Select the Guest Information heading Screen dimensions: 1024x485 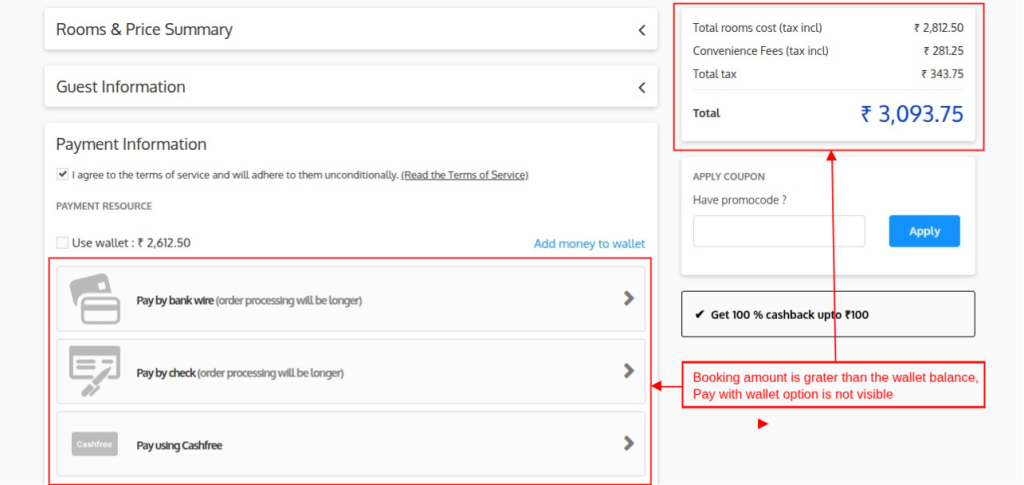click(121, 87)
